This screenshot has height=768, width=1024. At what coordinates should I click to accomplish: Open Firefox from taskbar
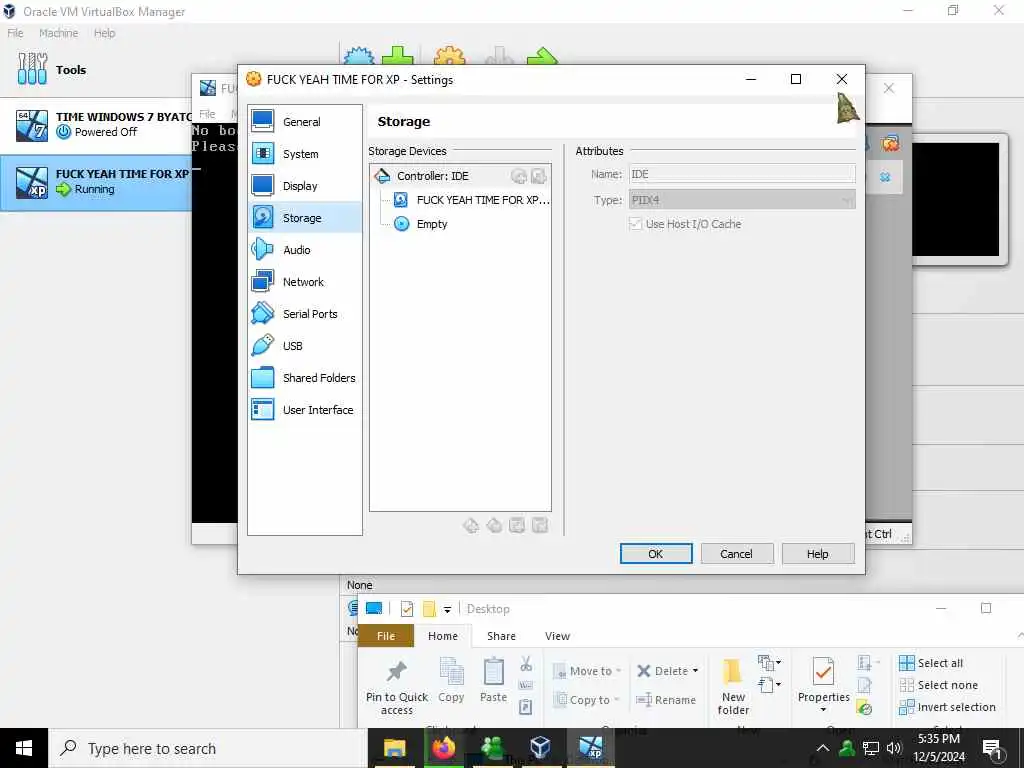pos(443,748)
